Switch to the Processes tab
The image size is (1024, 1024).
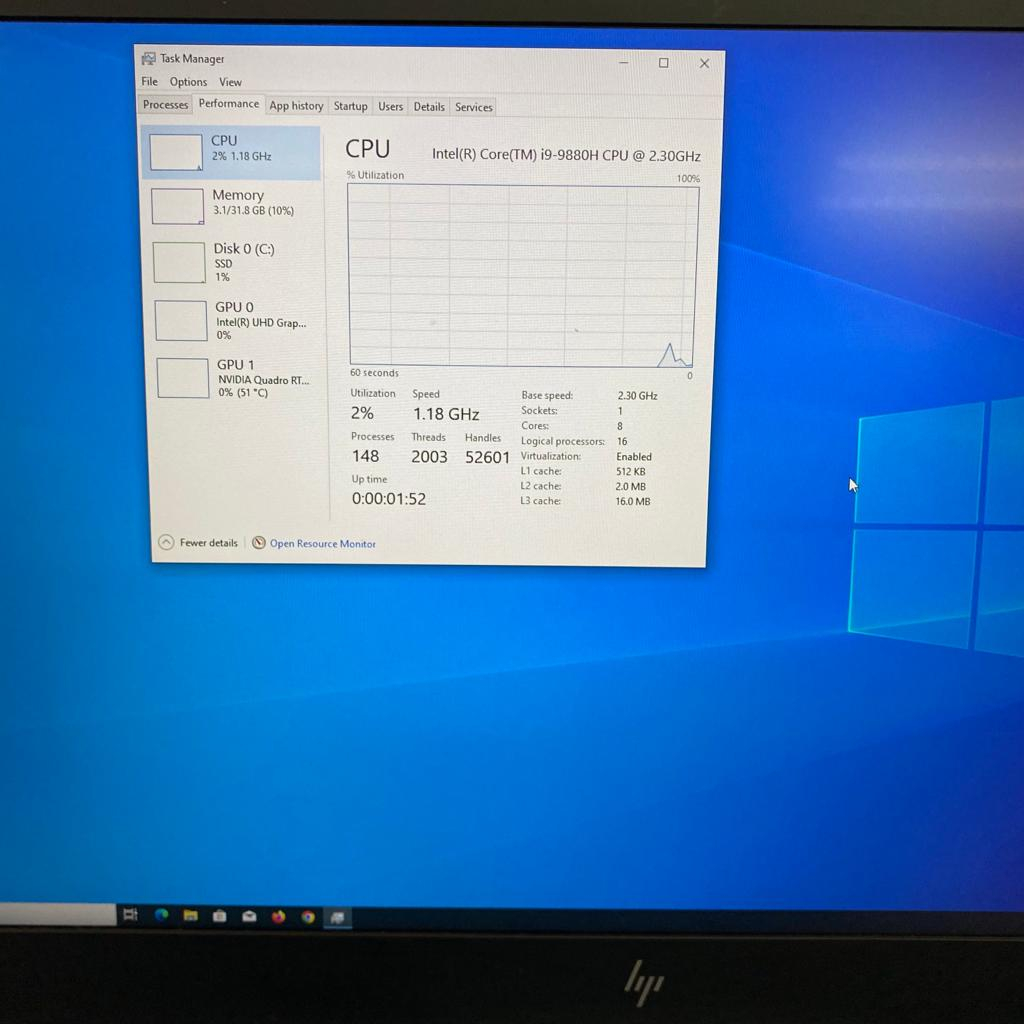click(x=165, y=105)
